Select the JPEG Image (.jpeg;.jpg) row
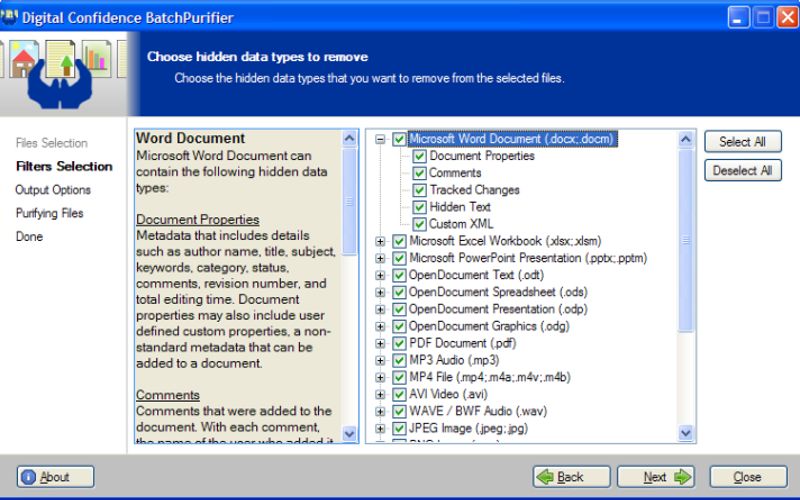Viewport: 800px width, 500px height. (x=468, y=429)
